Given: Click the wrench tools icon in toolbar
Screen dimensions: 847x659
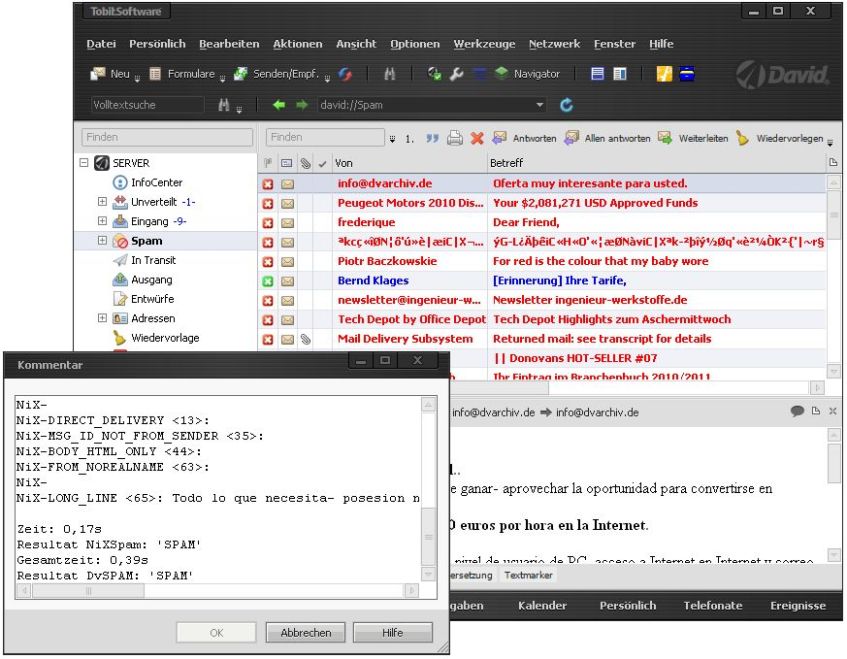Looking at the screenshot, I should pyautogui.click(x=457, y=74).
